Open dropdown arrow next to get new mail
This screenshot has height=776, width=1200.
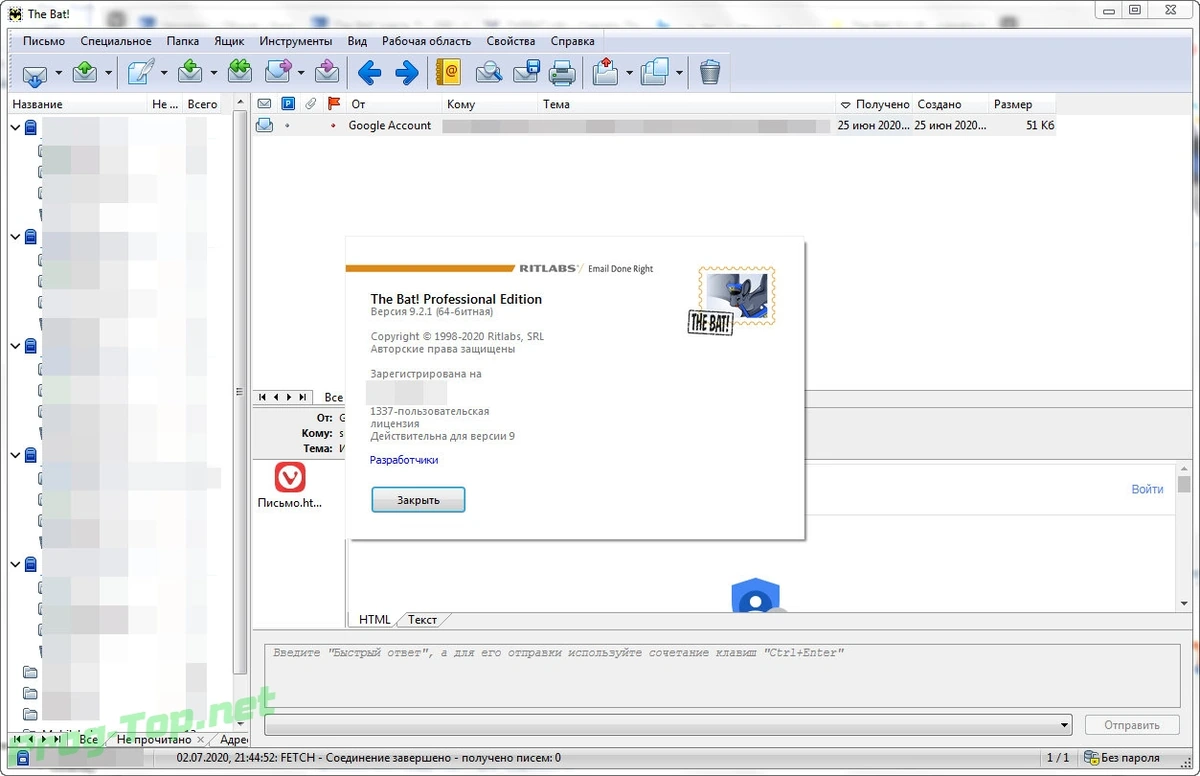click(59, 73)
